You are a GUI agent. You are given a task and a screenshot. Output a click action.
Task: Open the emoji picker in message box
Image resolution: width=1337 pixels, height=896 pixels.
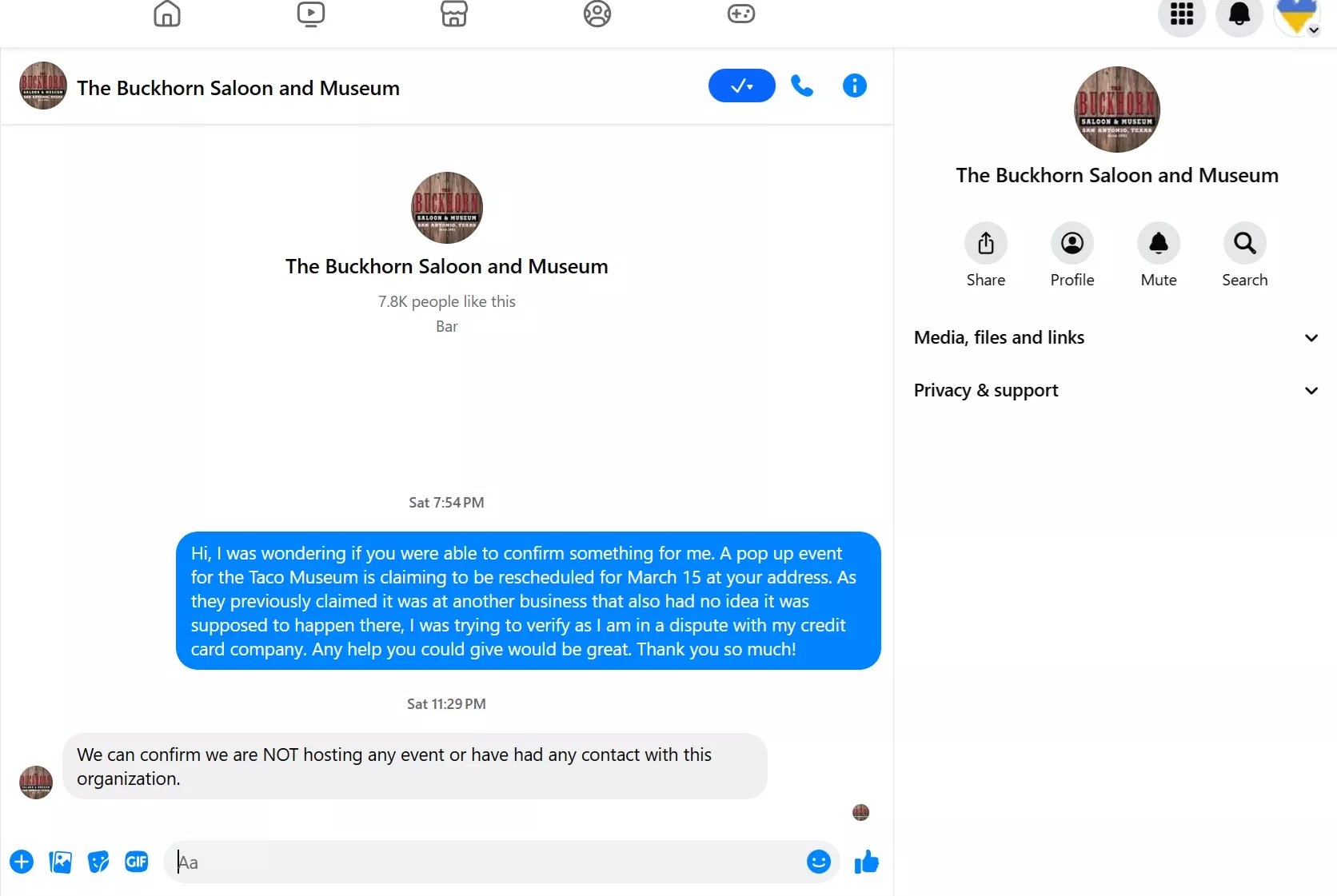point(819,862)
